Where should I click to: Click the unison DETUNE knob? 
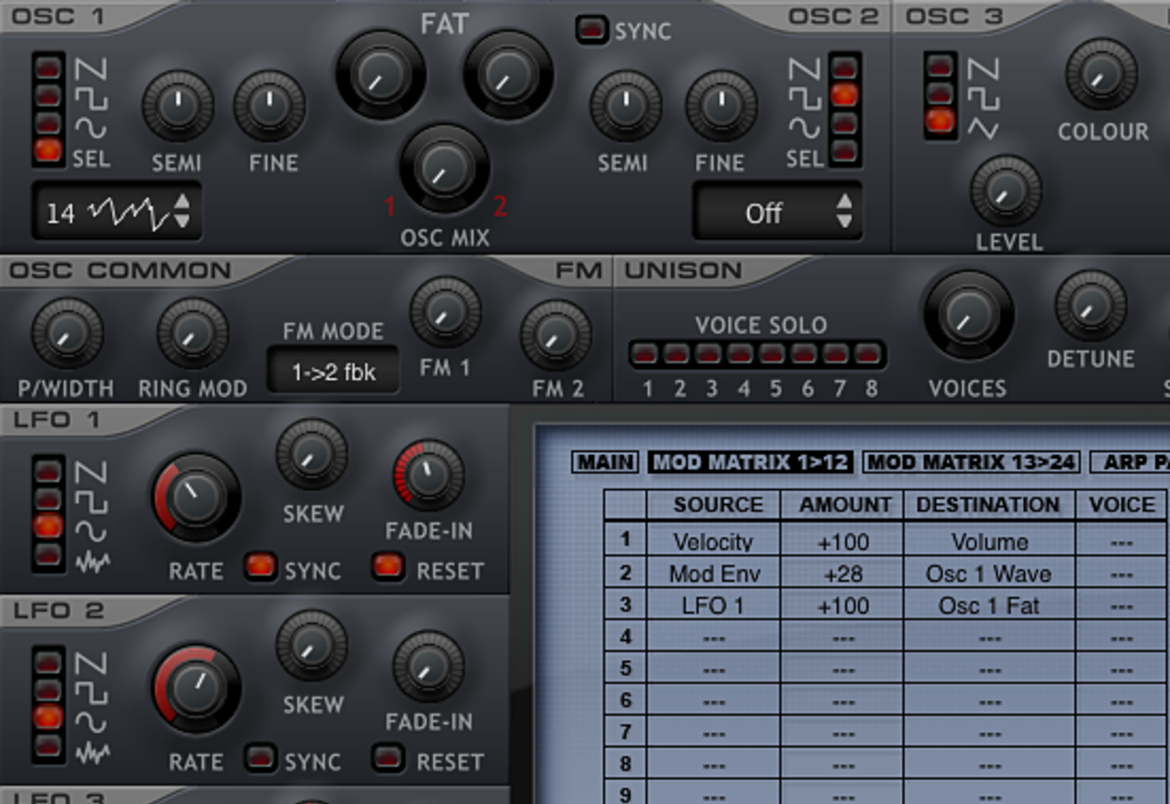click(x=1091, y=305)
